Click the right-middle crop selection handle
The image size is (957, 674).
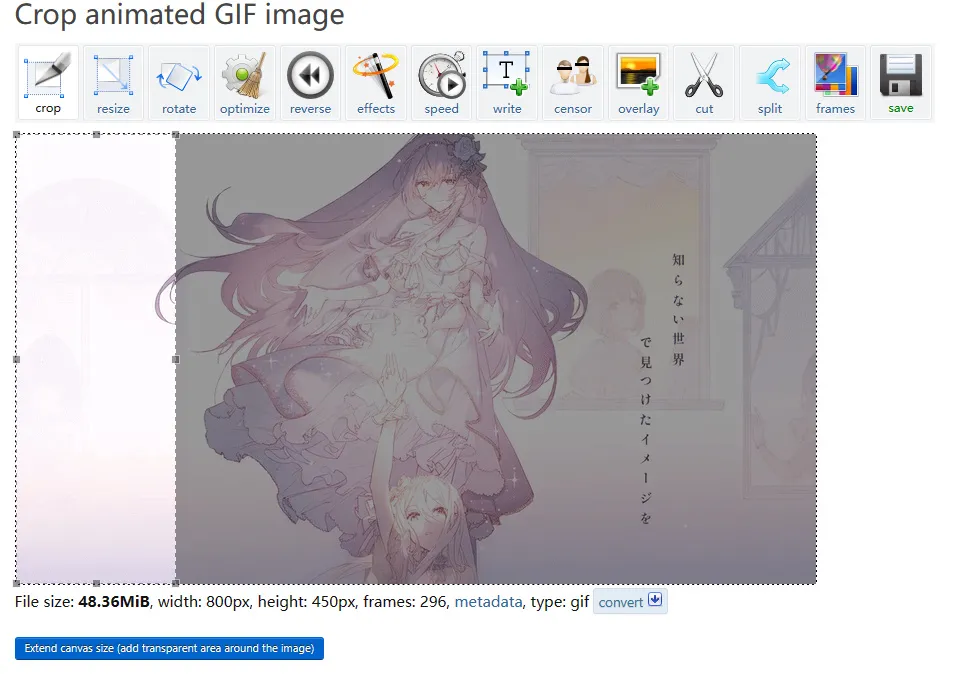tap(176, 360)
